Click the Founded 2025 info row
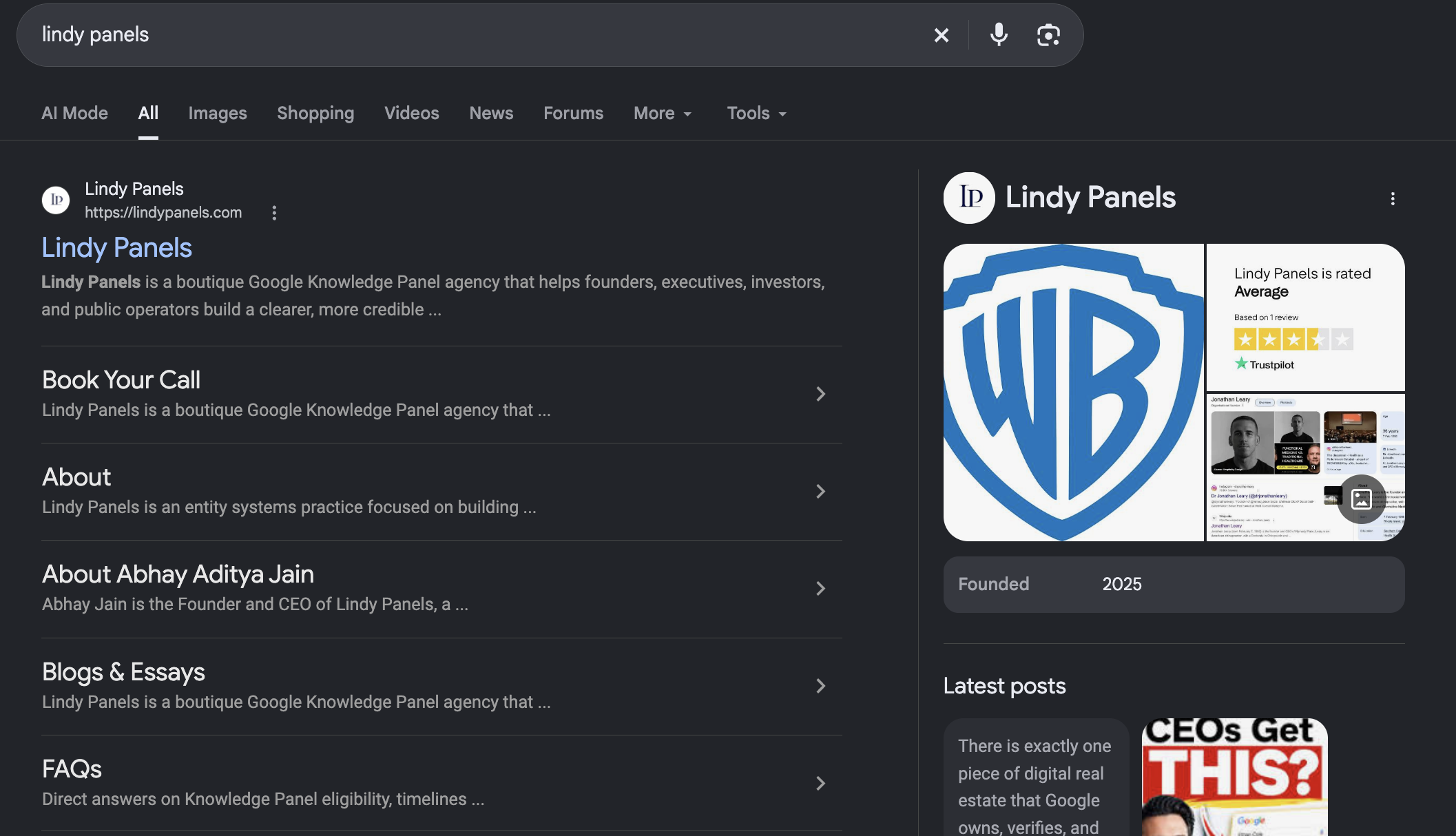The image size is (1456, 836). (x=1174, y=585)
